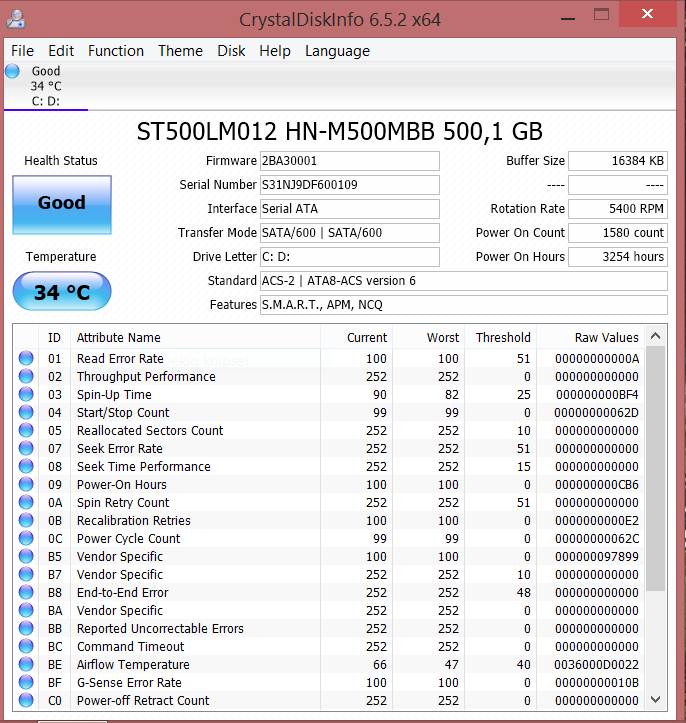Image resolution: width=686 pixels, height=723 pixels.
Task: Minimize the CrystalDiskInfo window
Action: point(568,18)
